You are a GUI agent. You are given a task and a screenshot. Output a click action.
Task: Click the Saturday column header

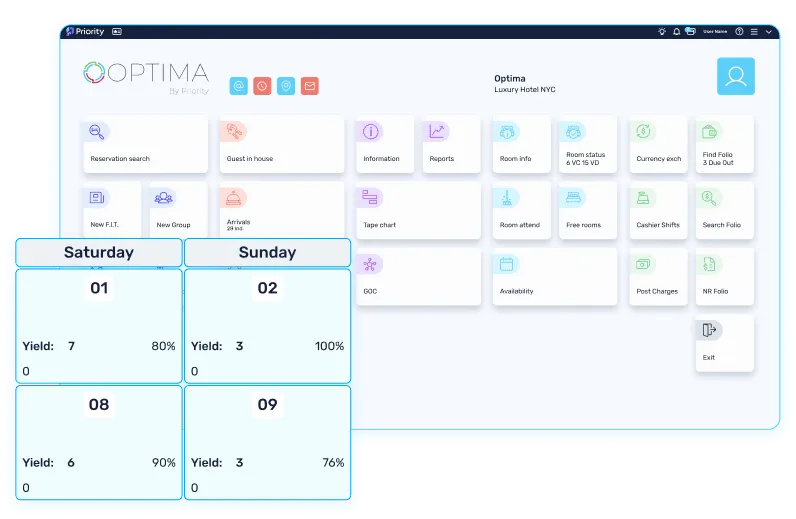tap(99, 252)
